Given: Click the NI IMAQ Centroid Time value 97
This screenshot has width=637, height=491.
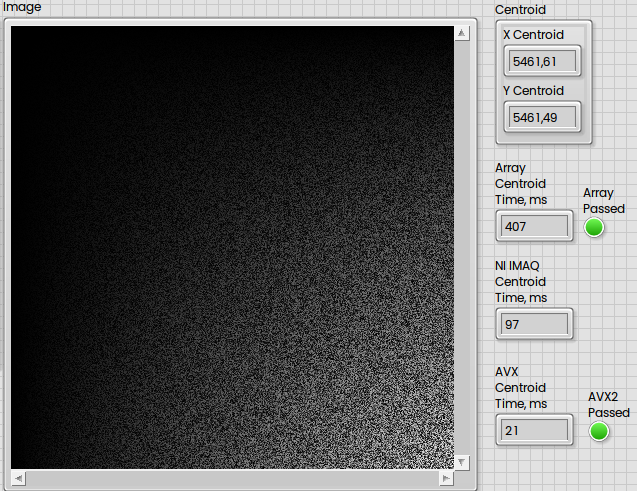Looking at the screenshot, I should [x=534, y=324].
